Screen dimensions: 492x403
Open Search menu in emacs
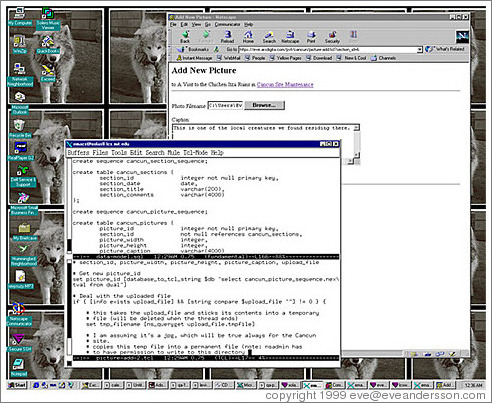[155, 153]
